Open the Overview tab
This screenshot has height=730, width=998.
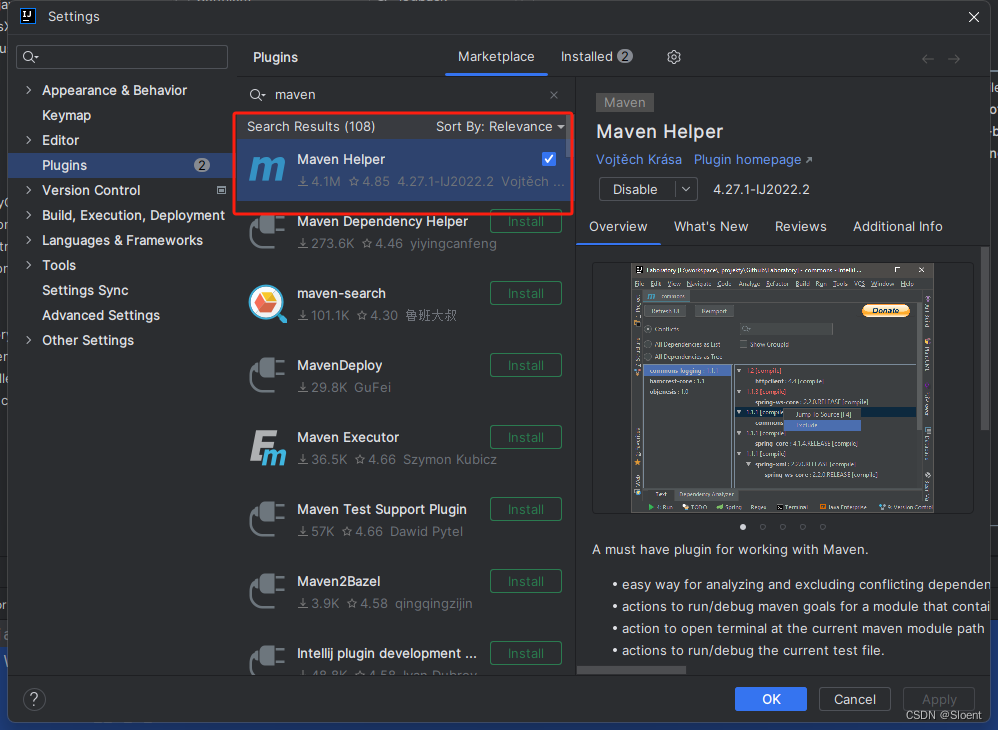[618, 227]
